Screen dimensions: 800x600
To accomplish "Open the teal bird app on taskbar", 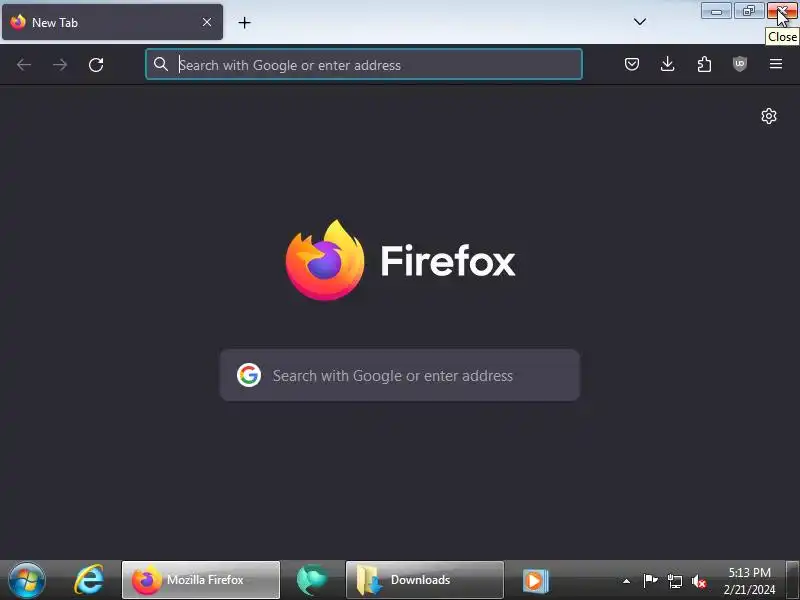I will click(x=312, y=580).
